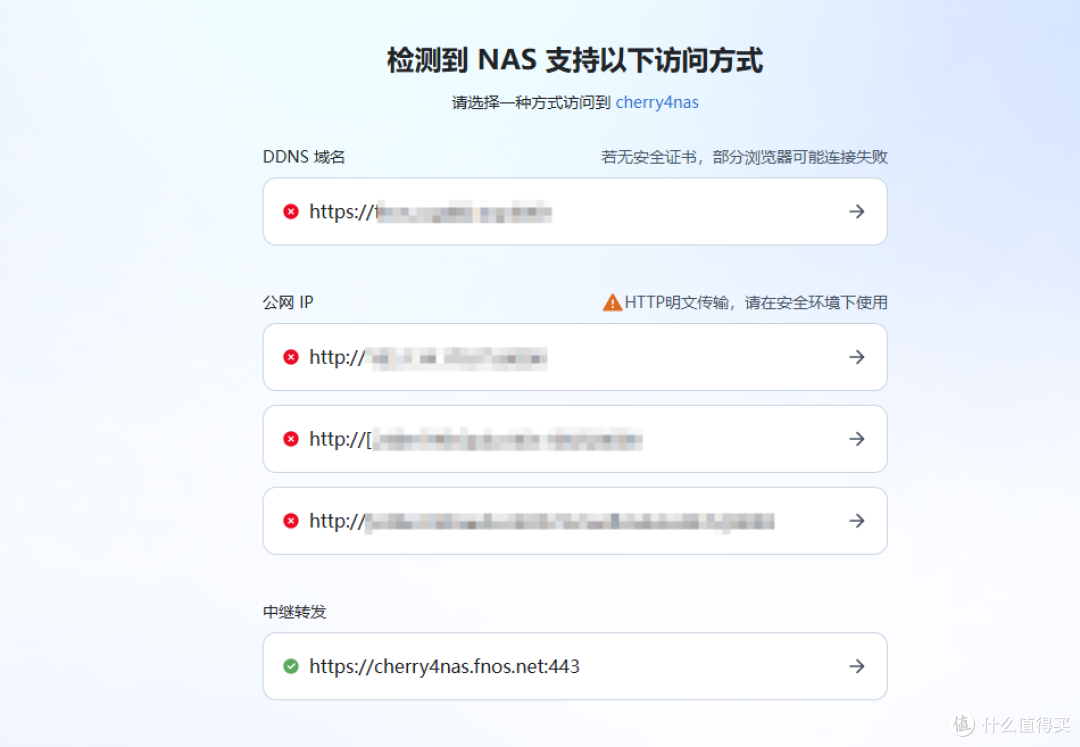Click the page title 检测到 NAS 支持以下访问方式
The height and width of the screenshot is (747, 1080).
(x=539, y=60)
